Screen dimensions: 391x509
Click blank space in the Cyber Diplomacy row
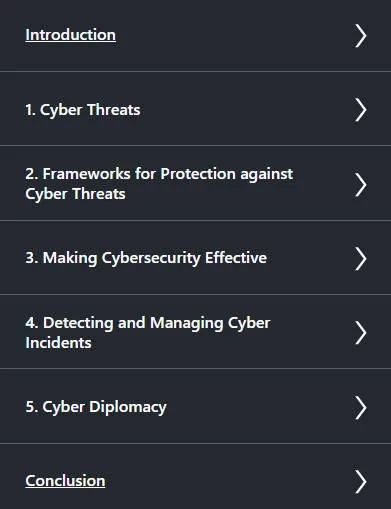pos(260,407)
